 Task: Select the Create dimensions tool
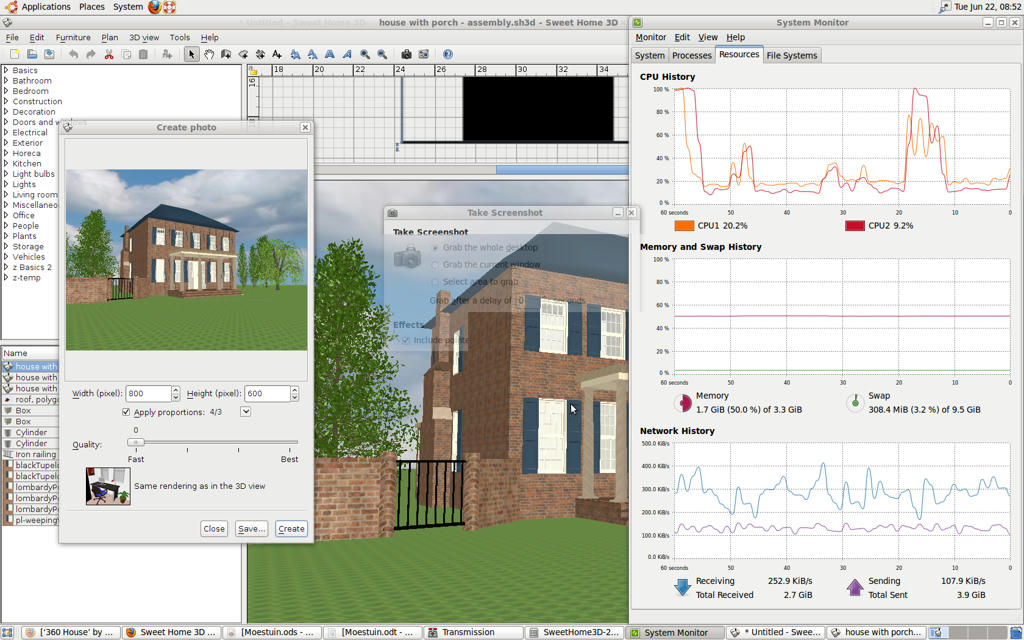(260, 54)
